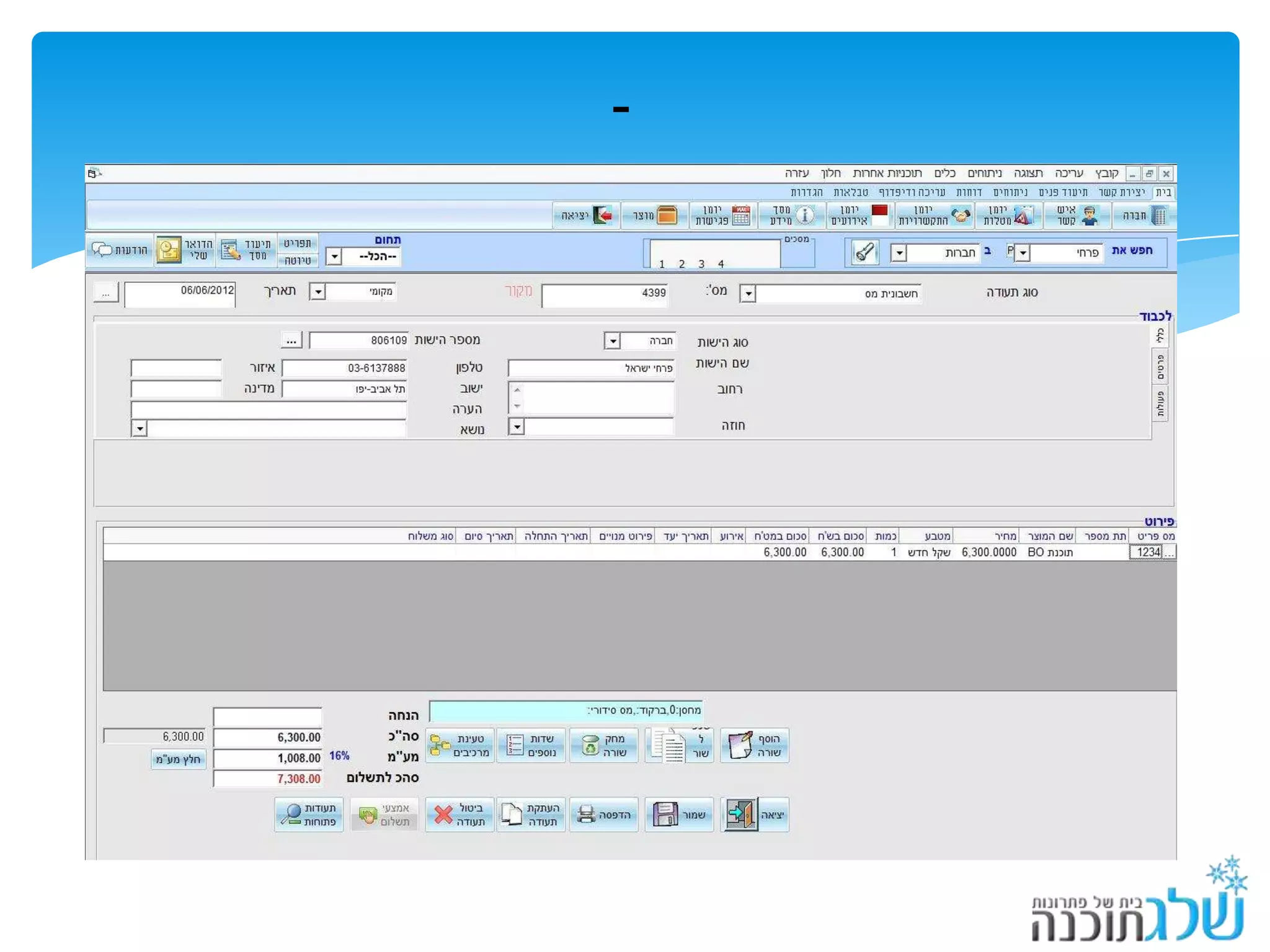The height and width of the screenshot is (952, 1270).
Task: Open the סוג הישות entity type dropdown
Action: [613, 341]
